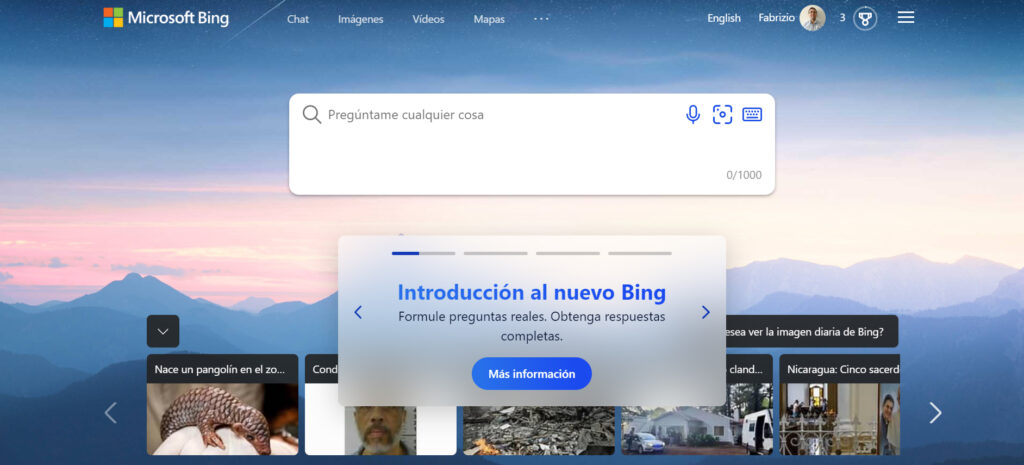The image size is (1024, 465).
Task: Click the Microsoft Bing logo
Action: (166, 18)
